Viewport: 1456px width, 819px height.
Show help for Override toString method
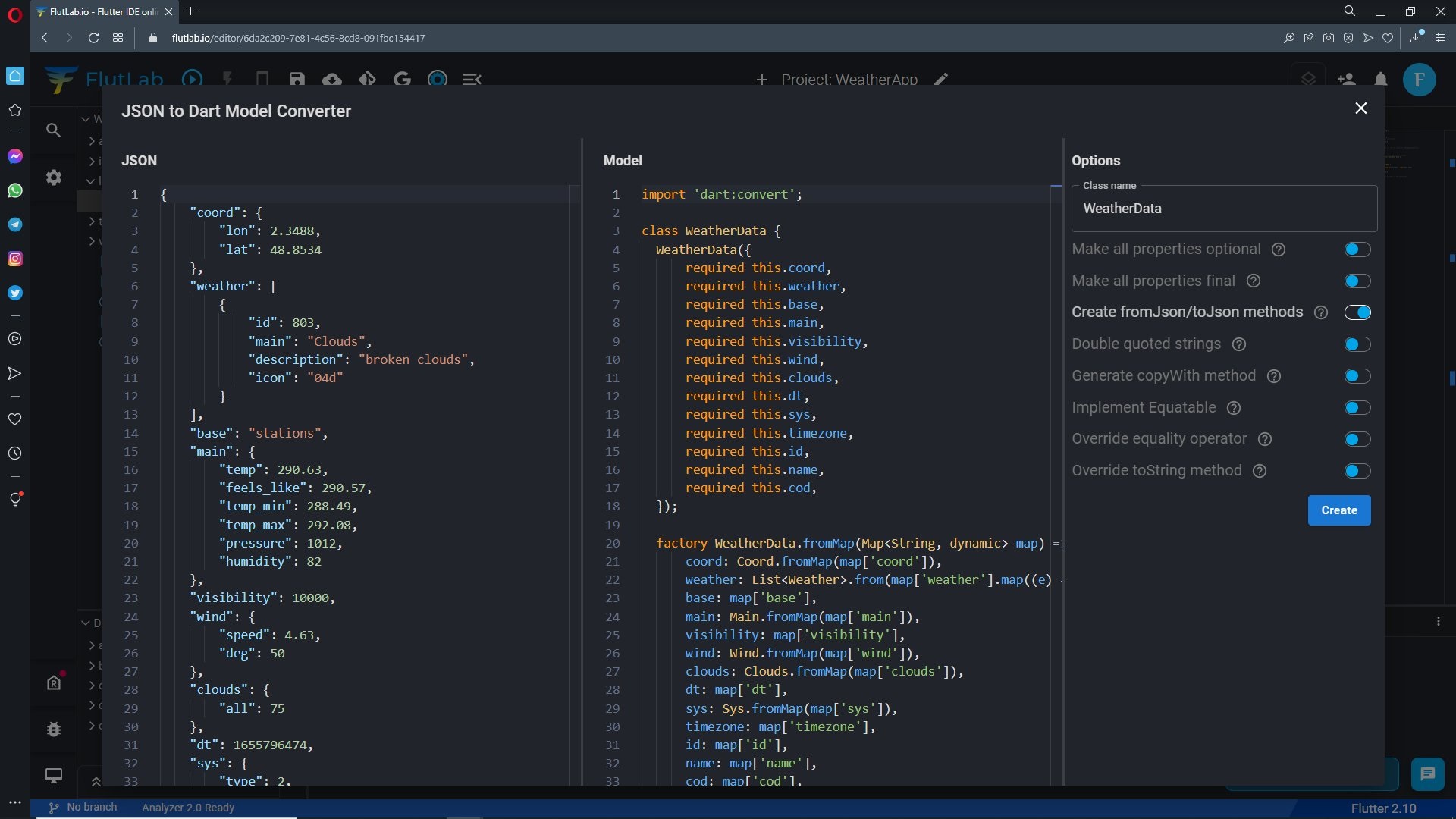tap(1260, 471)
